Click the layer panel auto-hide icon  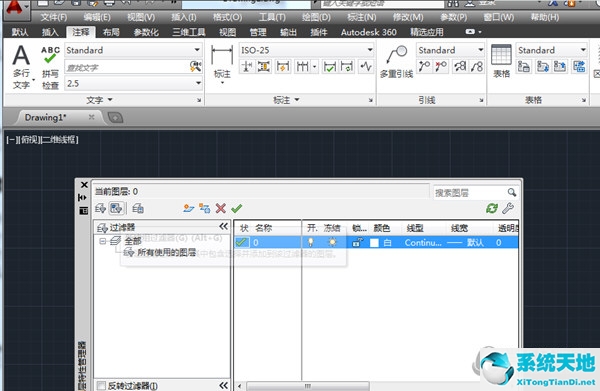pos(83,197)
